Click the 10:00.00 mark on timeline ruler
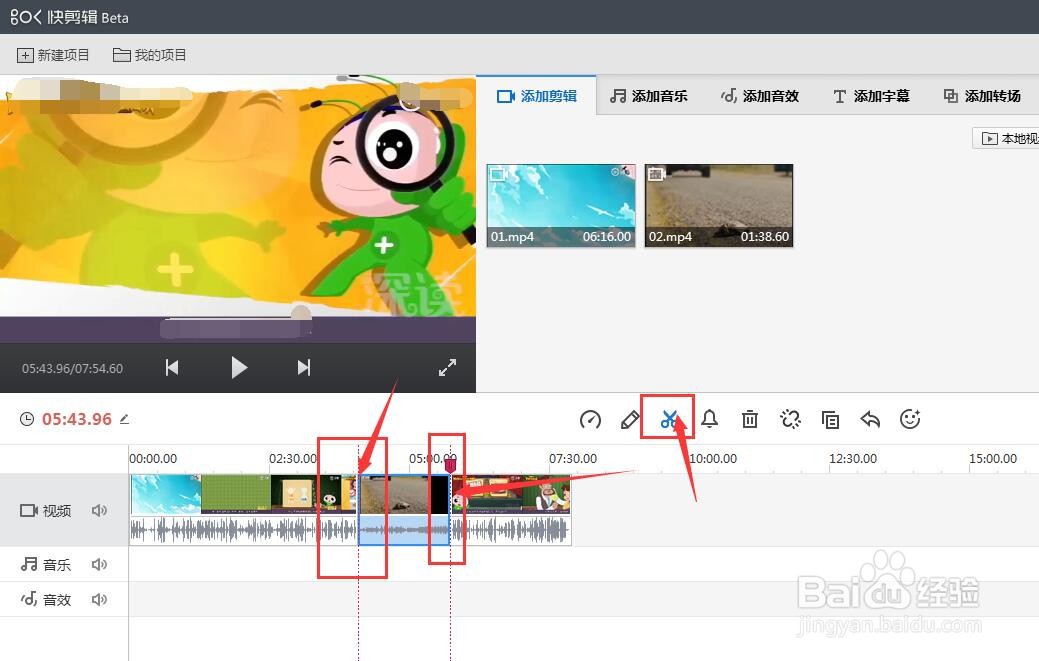The image size is (1039, 661). (x=713, y=458)
